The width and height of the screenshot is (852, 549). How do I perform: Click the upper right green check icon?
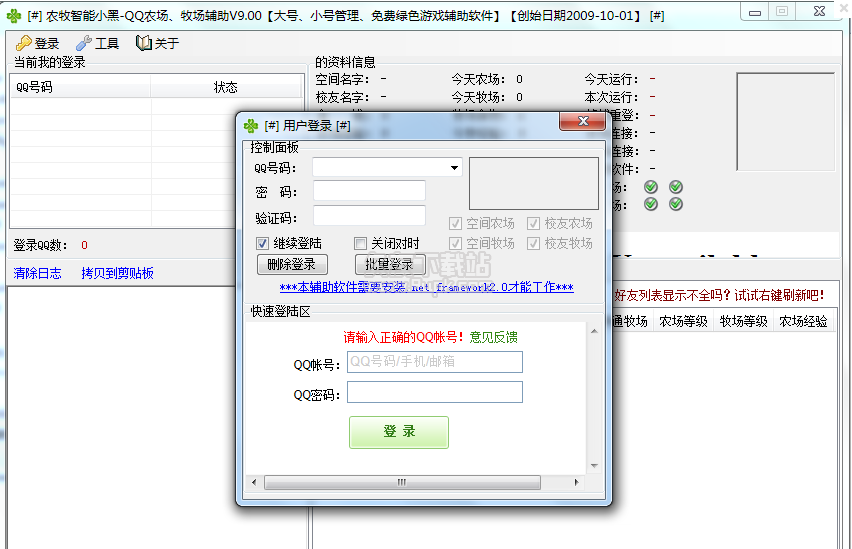coord(676,187)
